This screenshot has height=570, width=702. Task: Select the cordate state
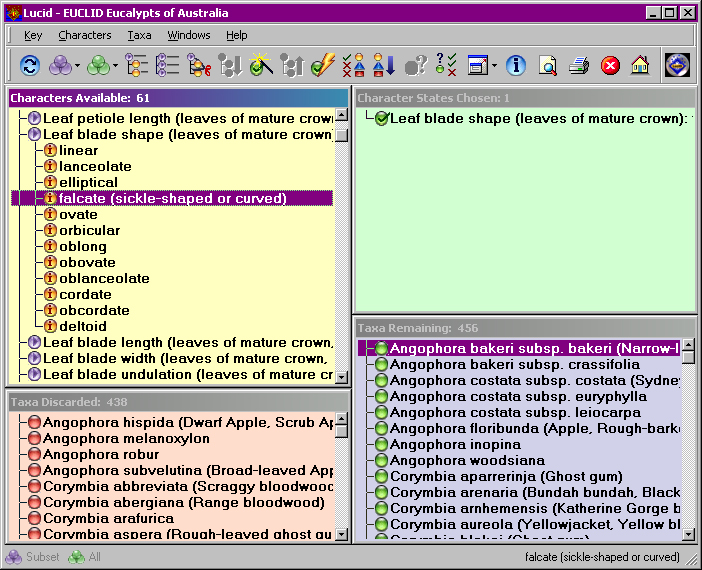coord(85,295)
